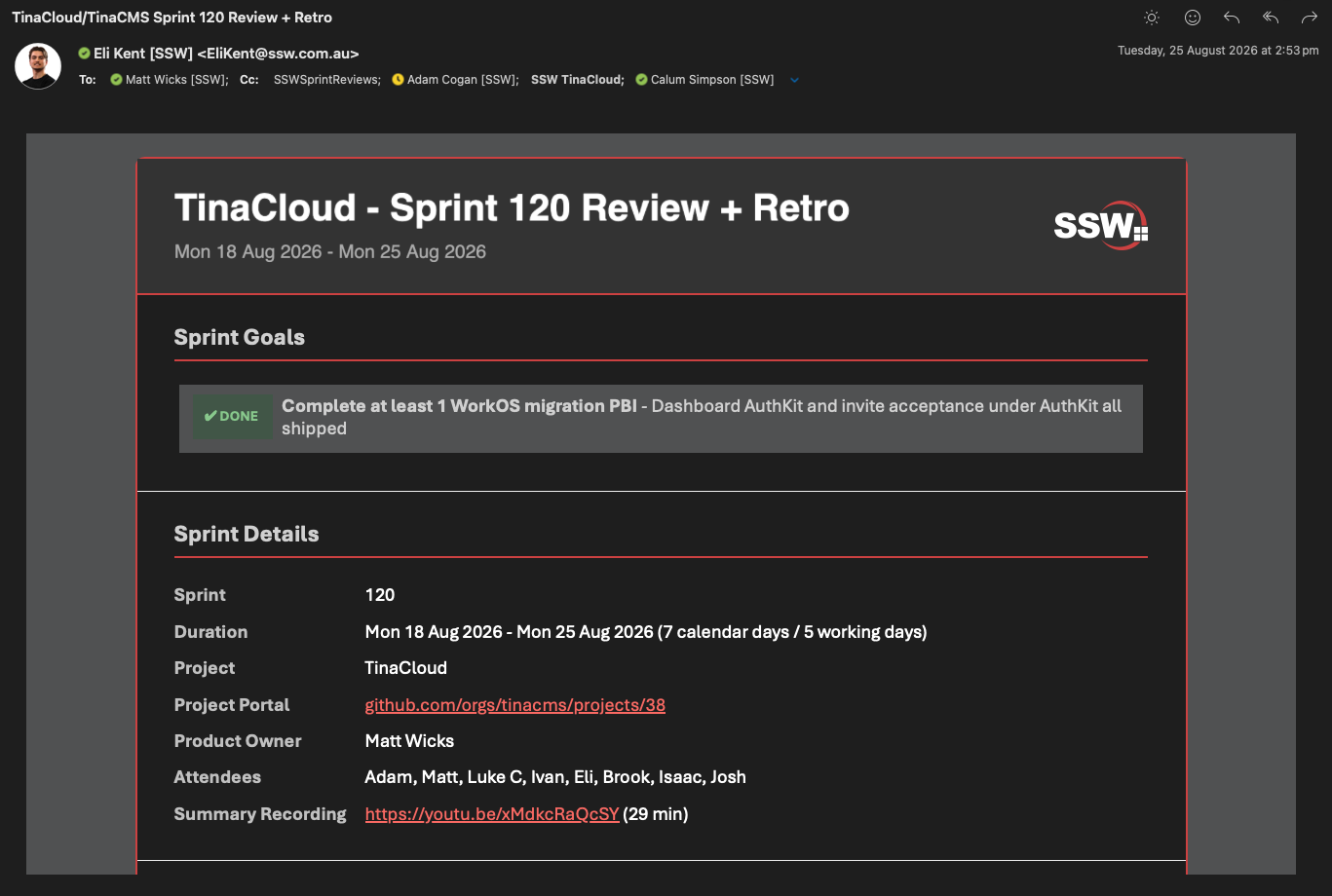
Task: Click the green presence icon beside Calum Simpson
Action: pyautogui.click(x=641, y=80)
